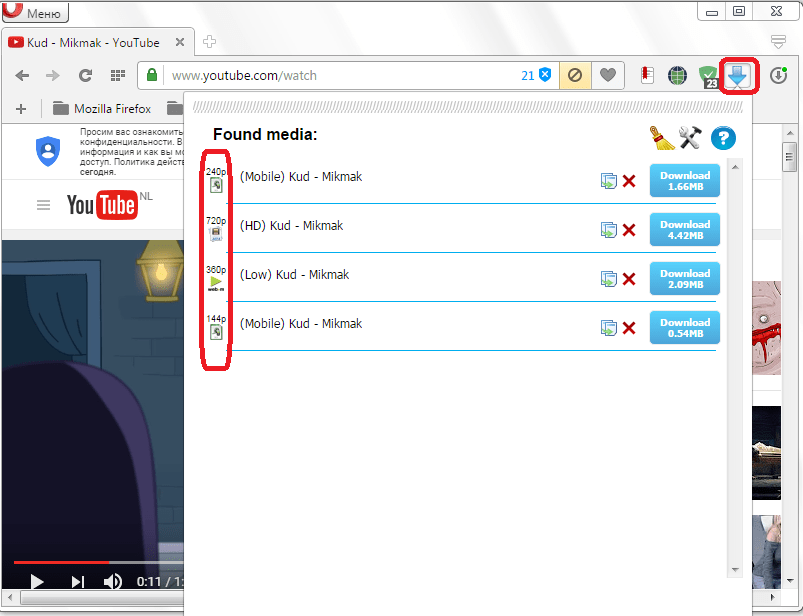Open the YouTube guide menu with hamburger icon
This screenshot has height=616, width=803.
coord(44,205)
